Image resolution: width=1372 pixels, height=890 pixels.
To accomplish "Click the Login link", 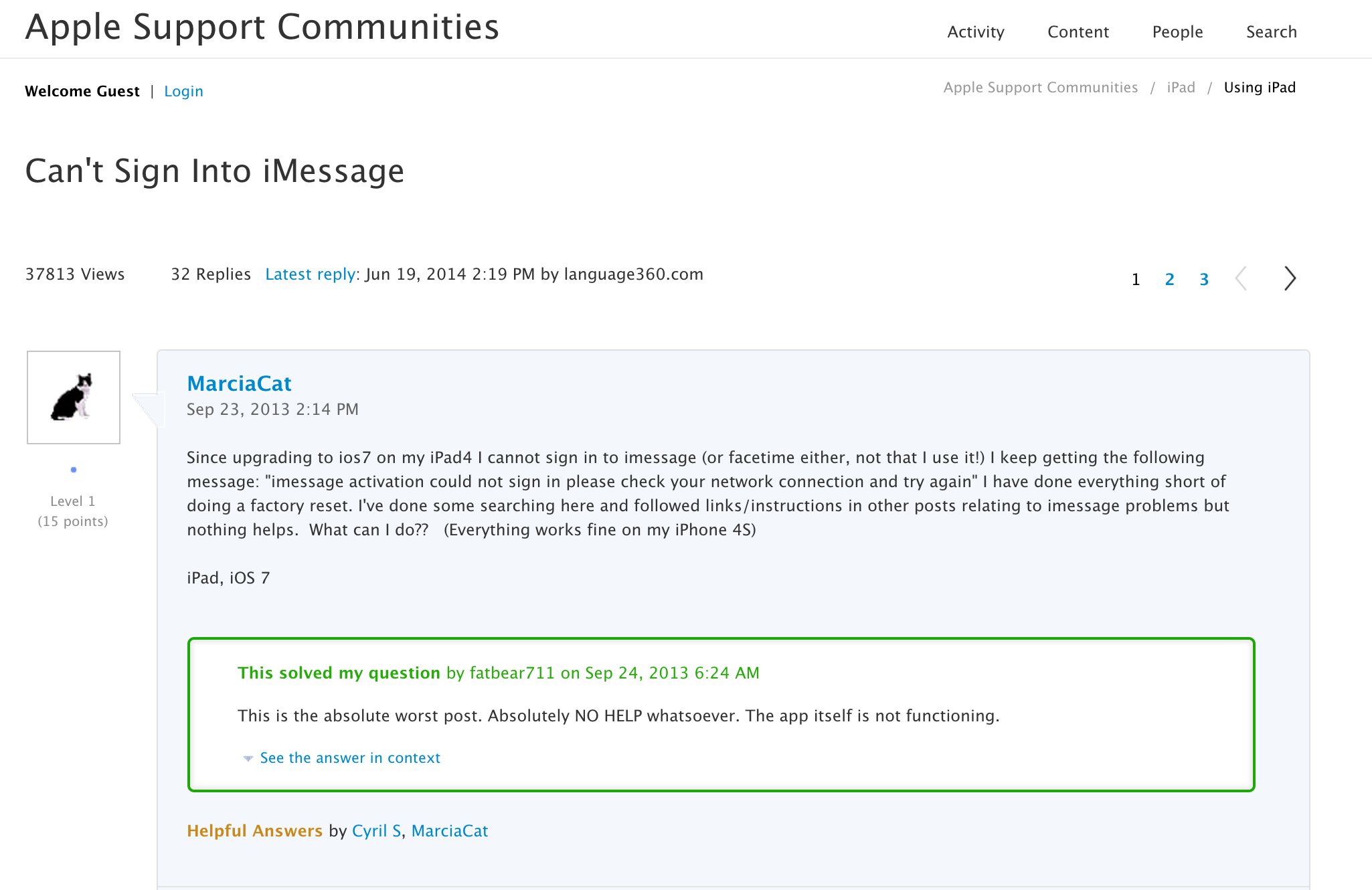I will click(x=183, y=91).
